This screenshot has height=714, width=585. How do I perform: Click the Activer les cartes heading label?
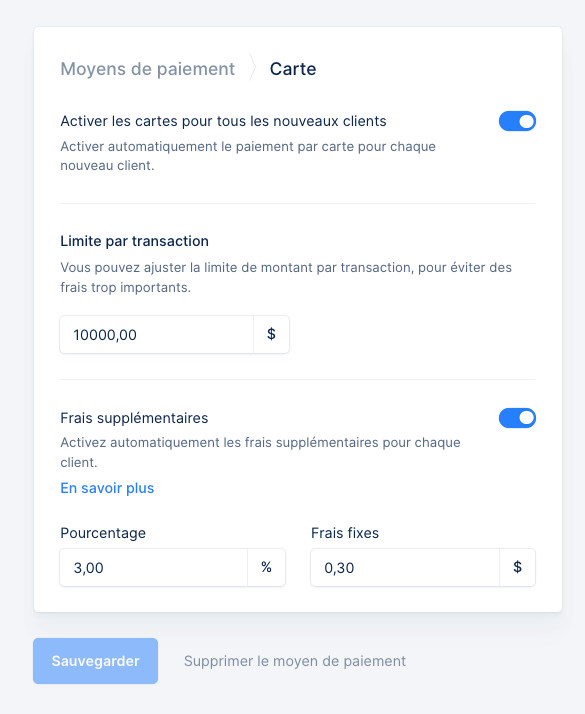pos(223,121)
